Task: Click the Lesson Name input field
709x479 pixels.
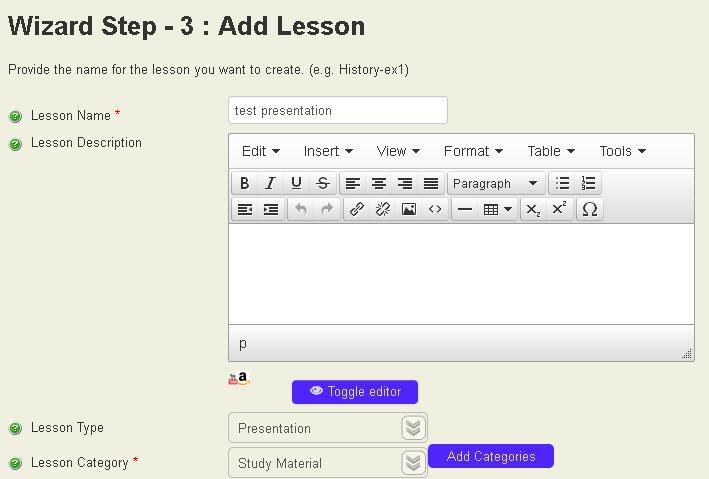Action: (338, 110)
